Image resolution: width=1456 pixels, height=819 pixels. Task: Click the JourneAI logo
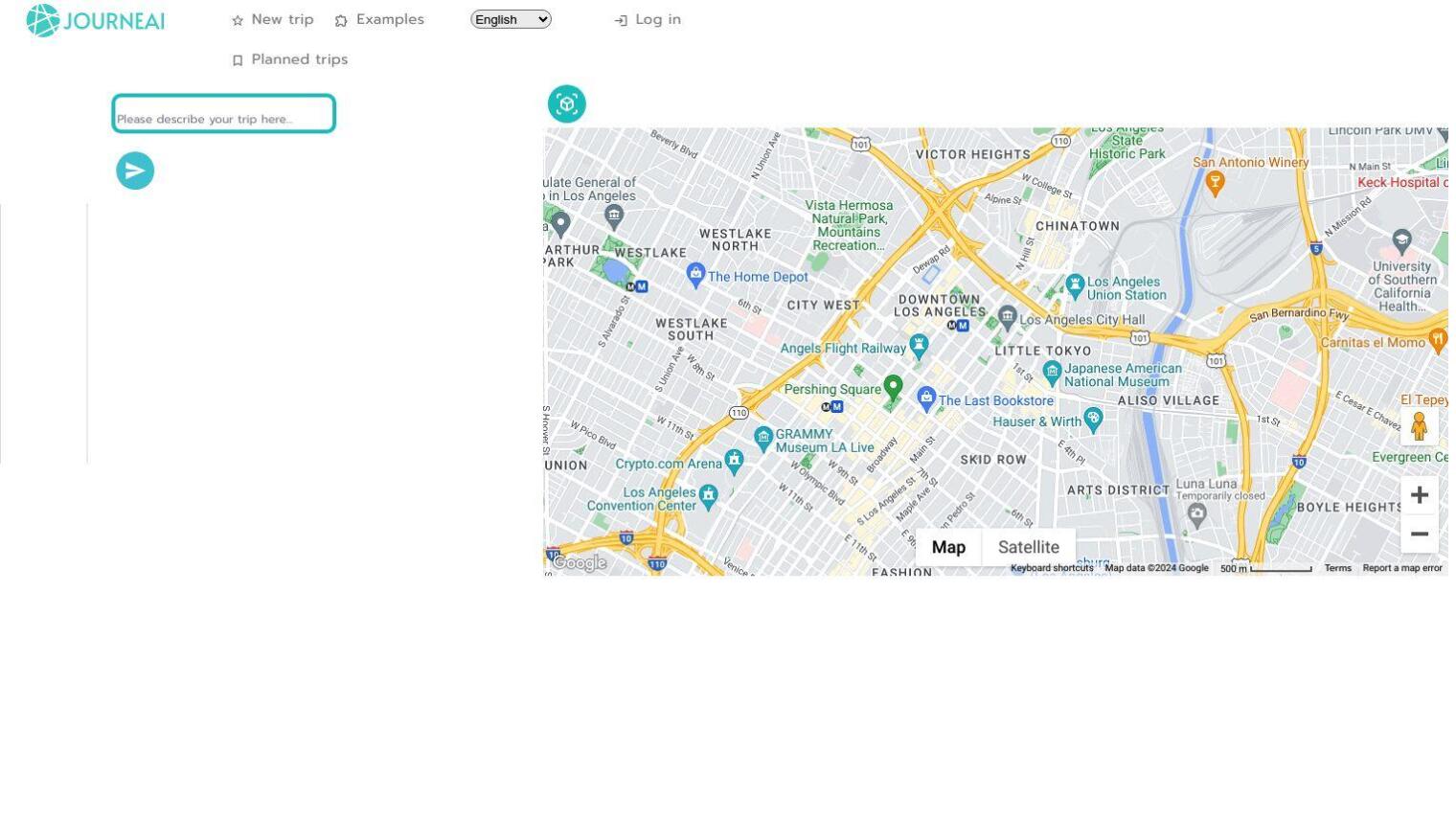click(x=96, y=20)
